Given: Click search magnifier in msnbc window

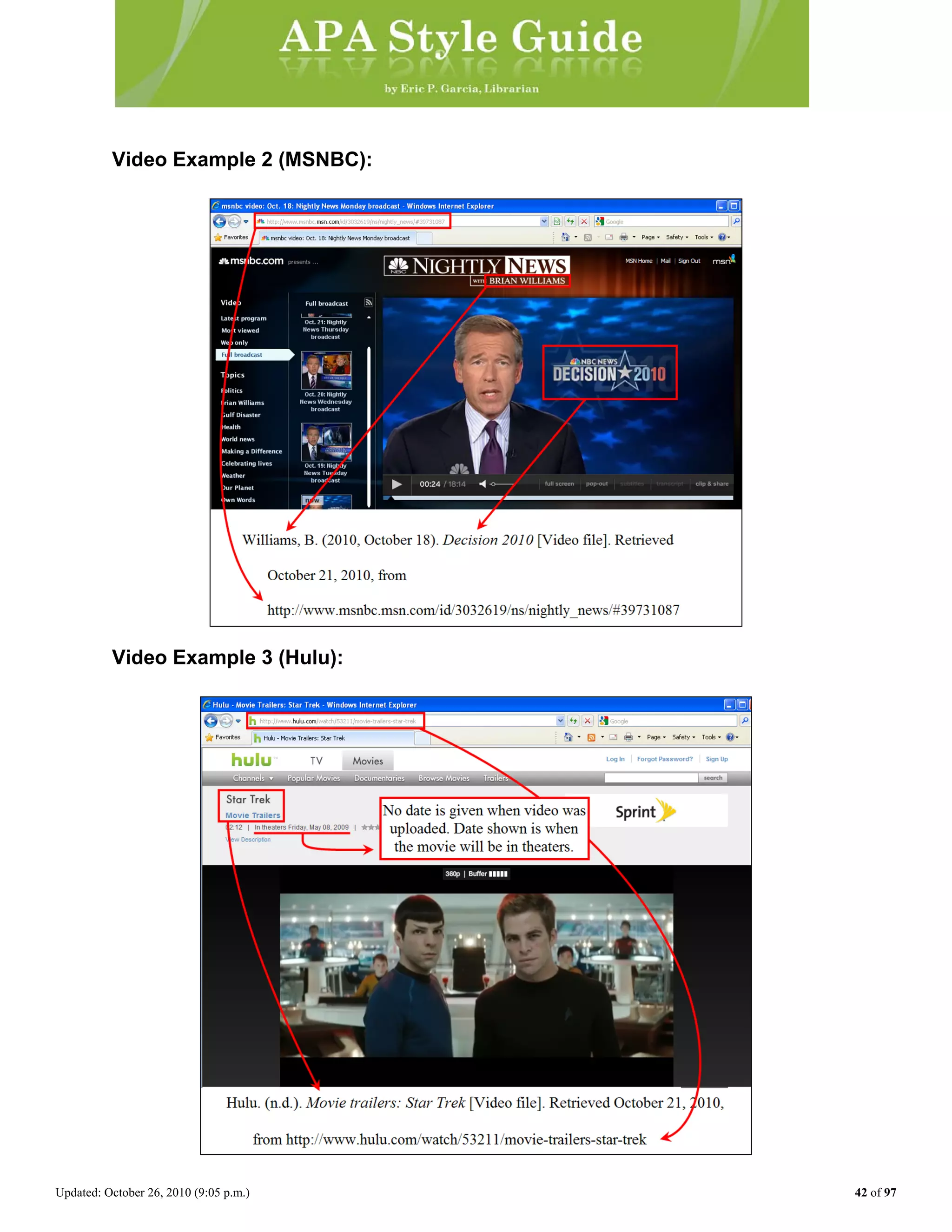Looking at the screenshot, I should click(x=735, y=222).
